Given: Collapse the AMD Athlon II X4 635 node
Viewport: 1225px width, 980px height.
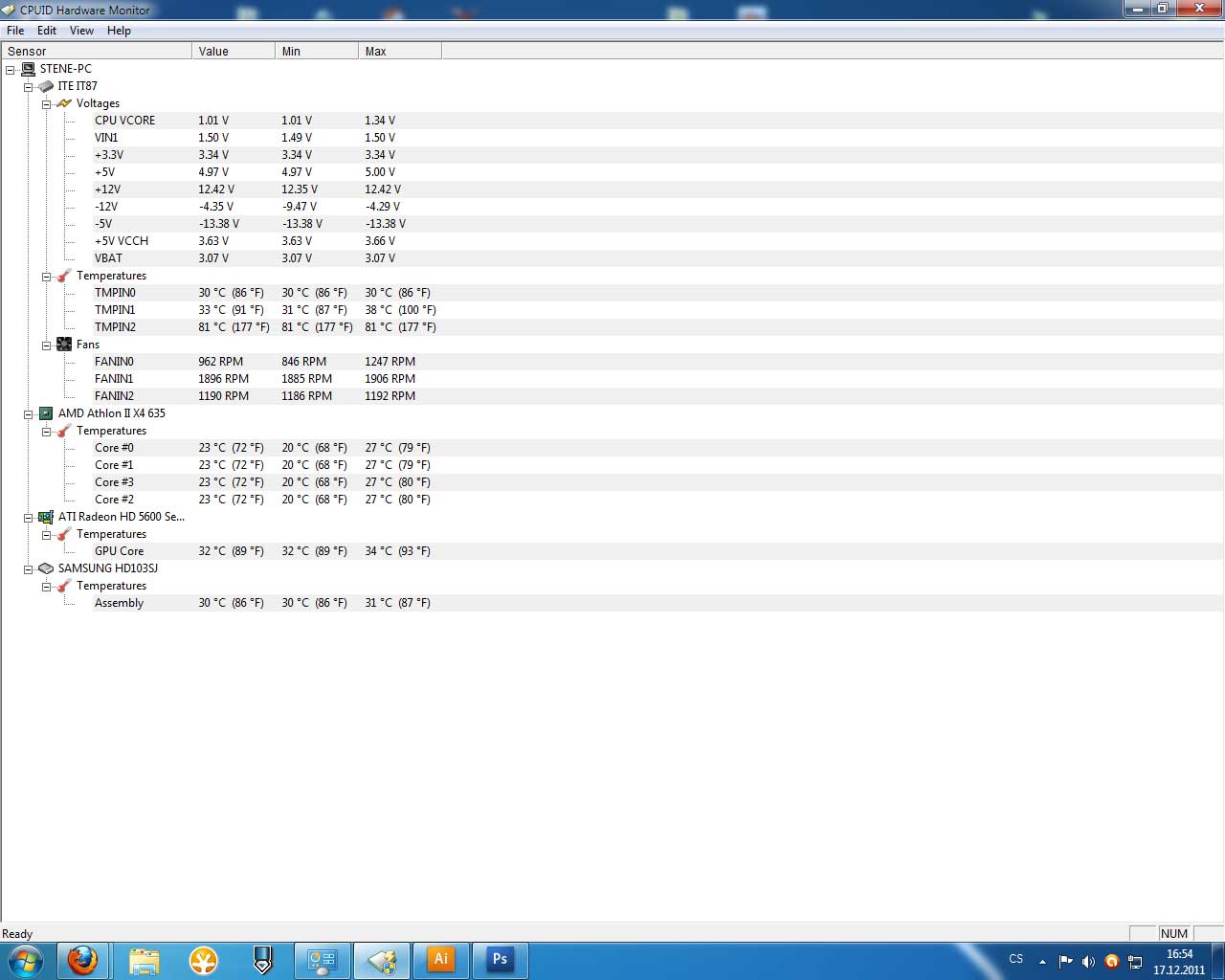Looking at the screenshot, I should (x=29, y=414).
